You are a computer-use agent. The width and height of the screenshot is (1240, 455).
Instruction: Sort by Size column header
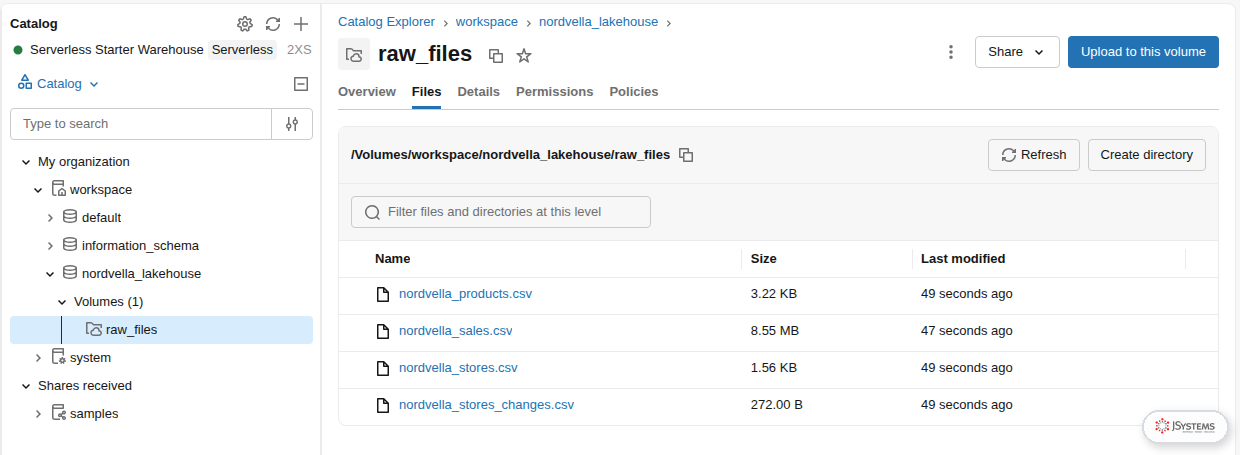click(764, 258)
